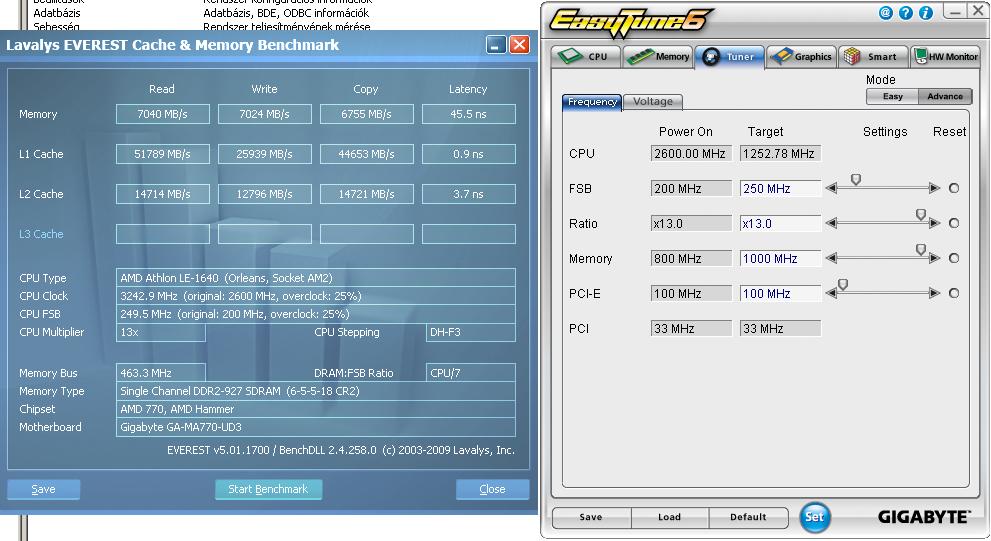Open the help question-mark icon in EasyTune6

click(x=906, y=13)
